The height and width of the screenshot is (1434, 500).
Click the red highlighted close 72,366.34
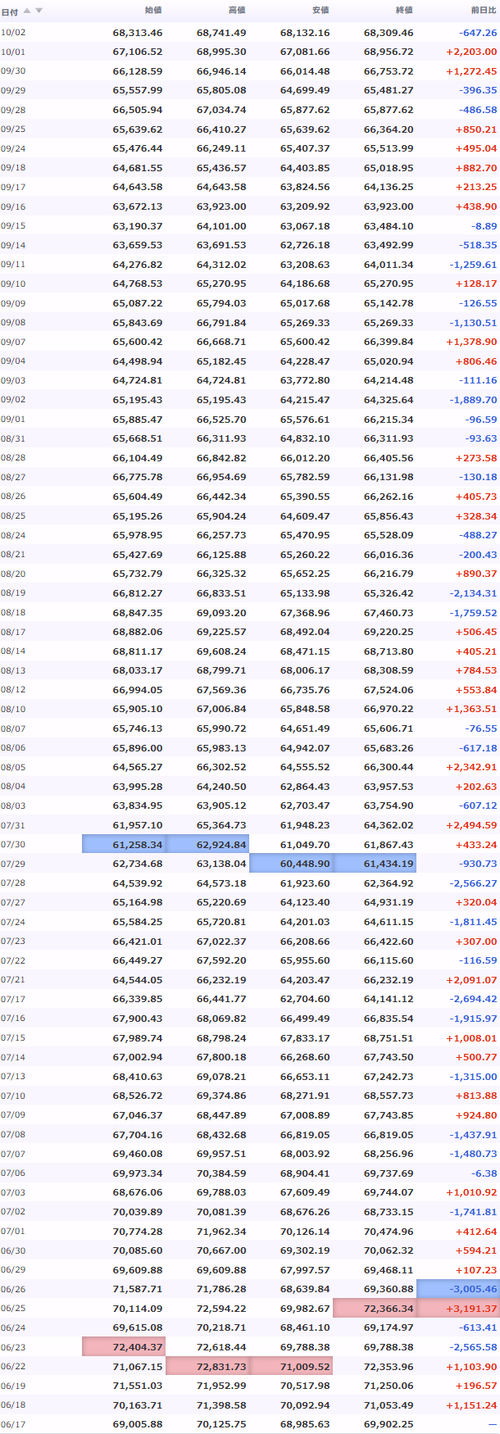click(x=374, y=1308)
